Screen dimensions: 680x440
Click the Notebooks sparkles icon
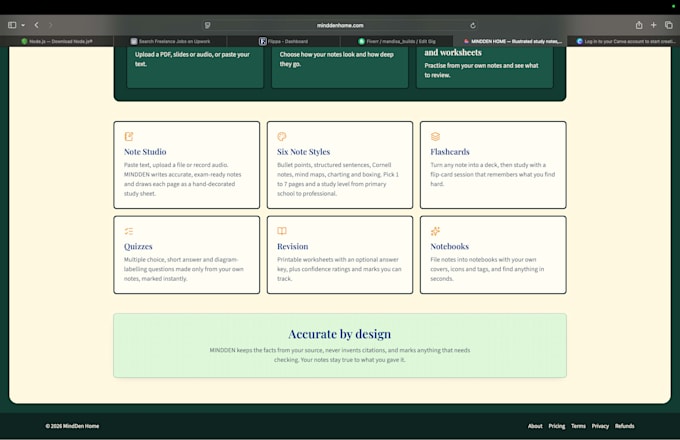(x=435, y=231)
